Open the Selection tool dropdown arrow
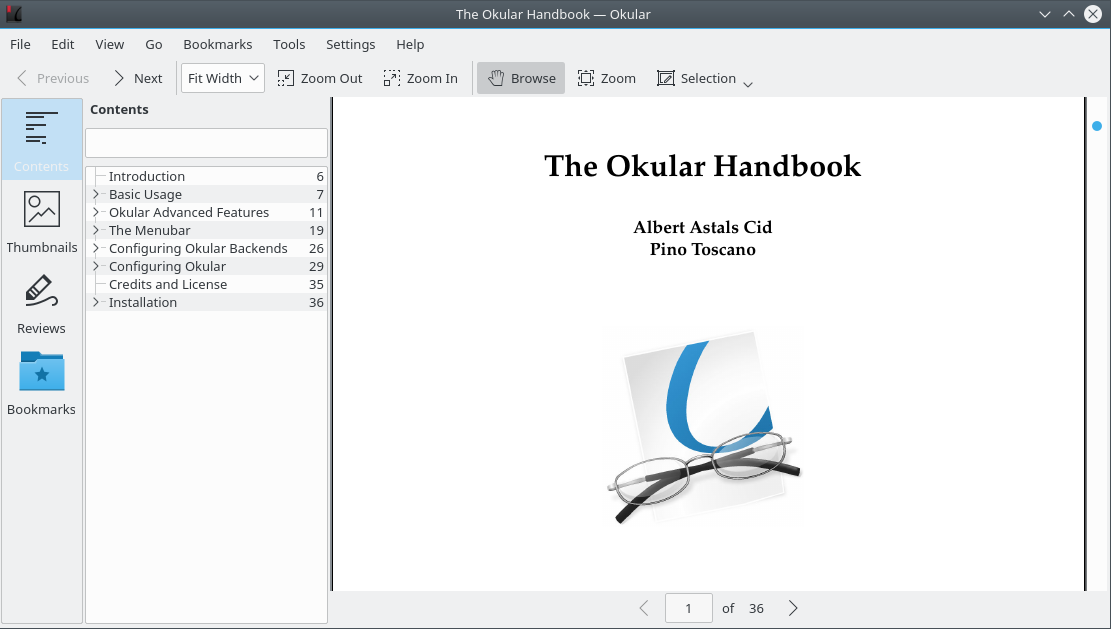Viewport: 1111px width, 629px height. coord(748,84)
